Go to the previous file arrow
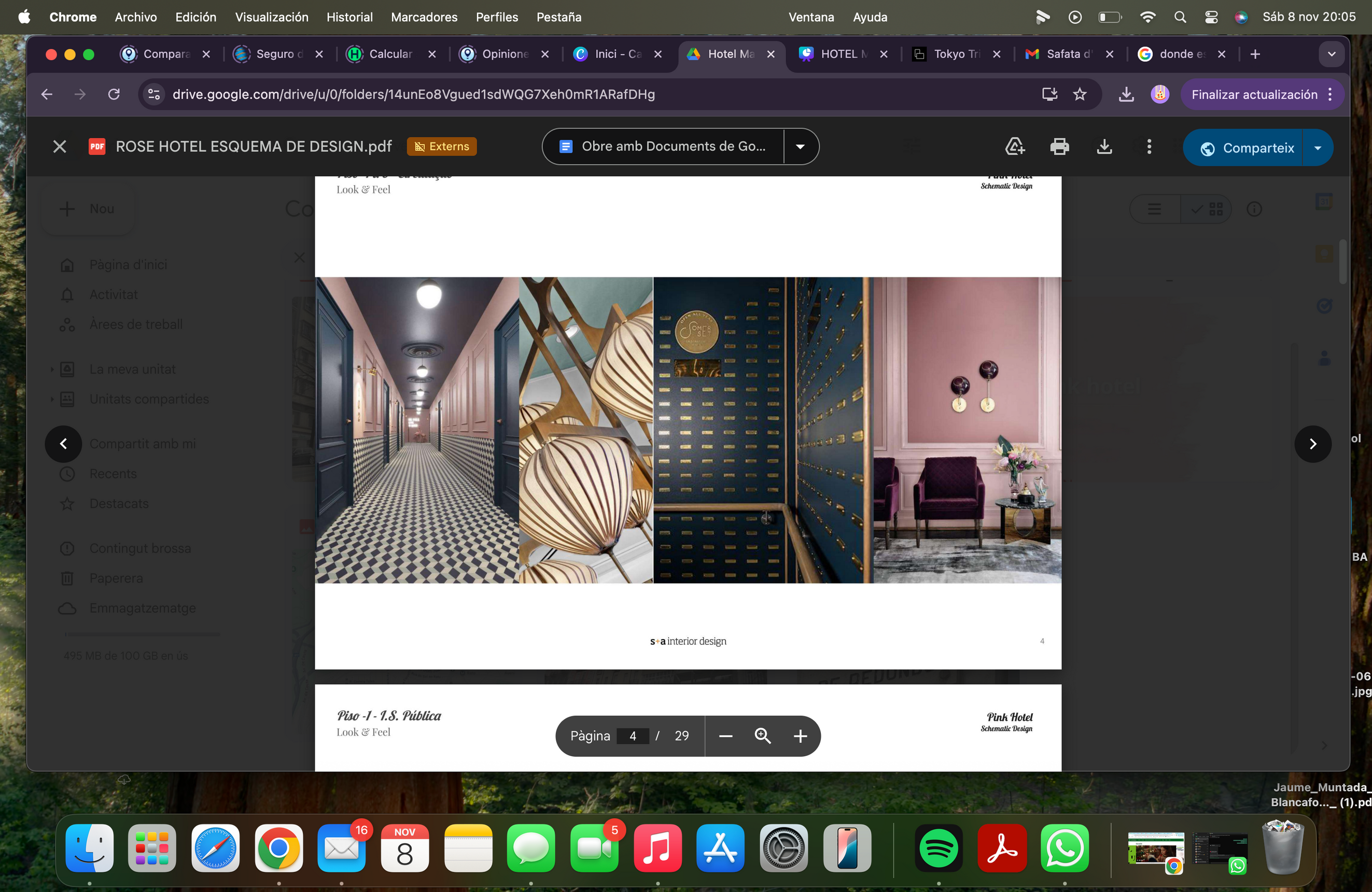 coord(63,444)
